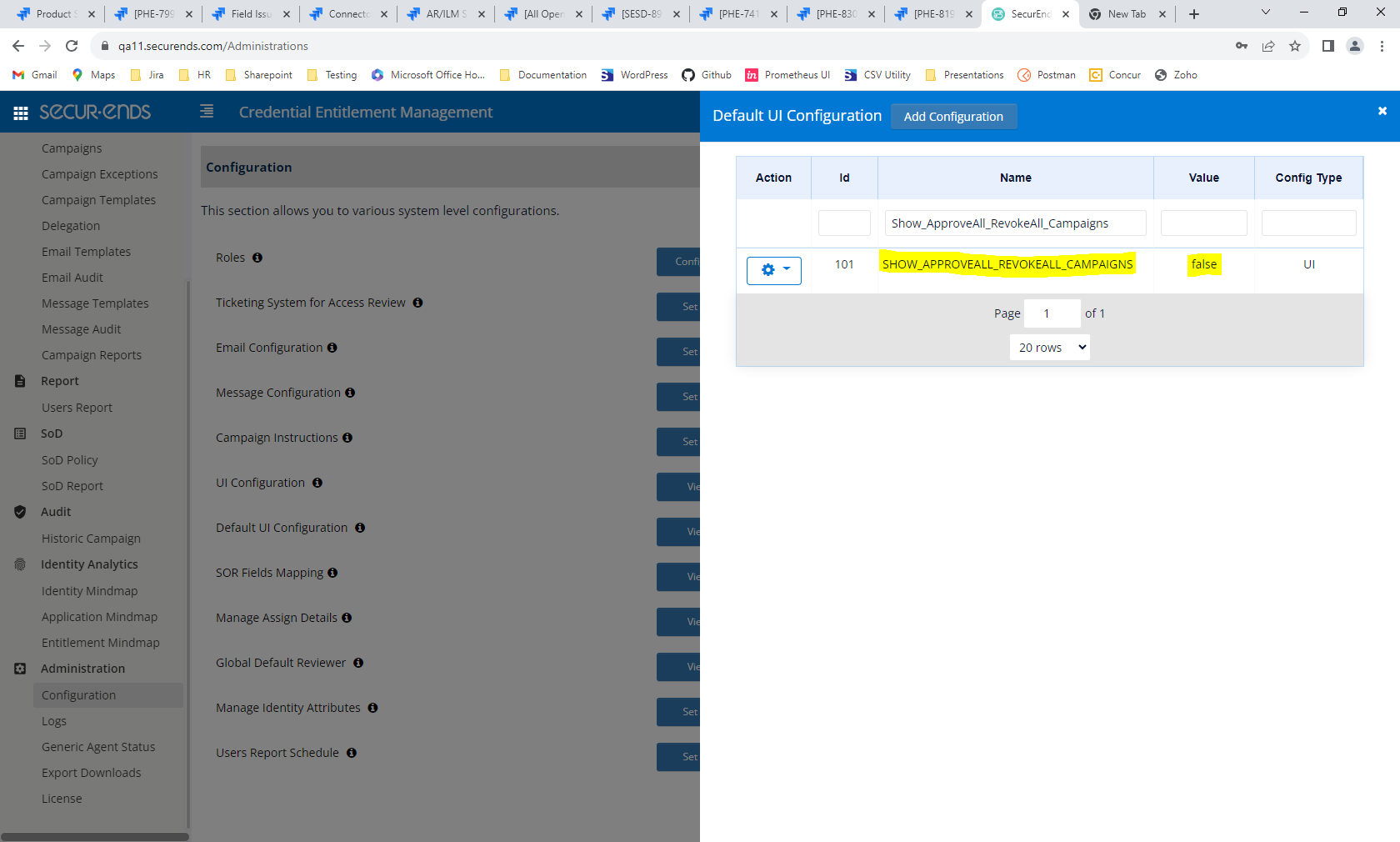
Task: Open the gear action dropdown in row 101
Action: click(773, 270)
